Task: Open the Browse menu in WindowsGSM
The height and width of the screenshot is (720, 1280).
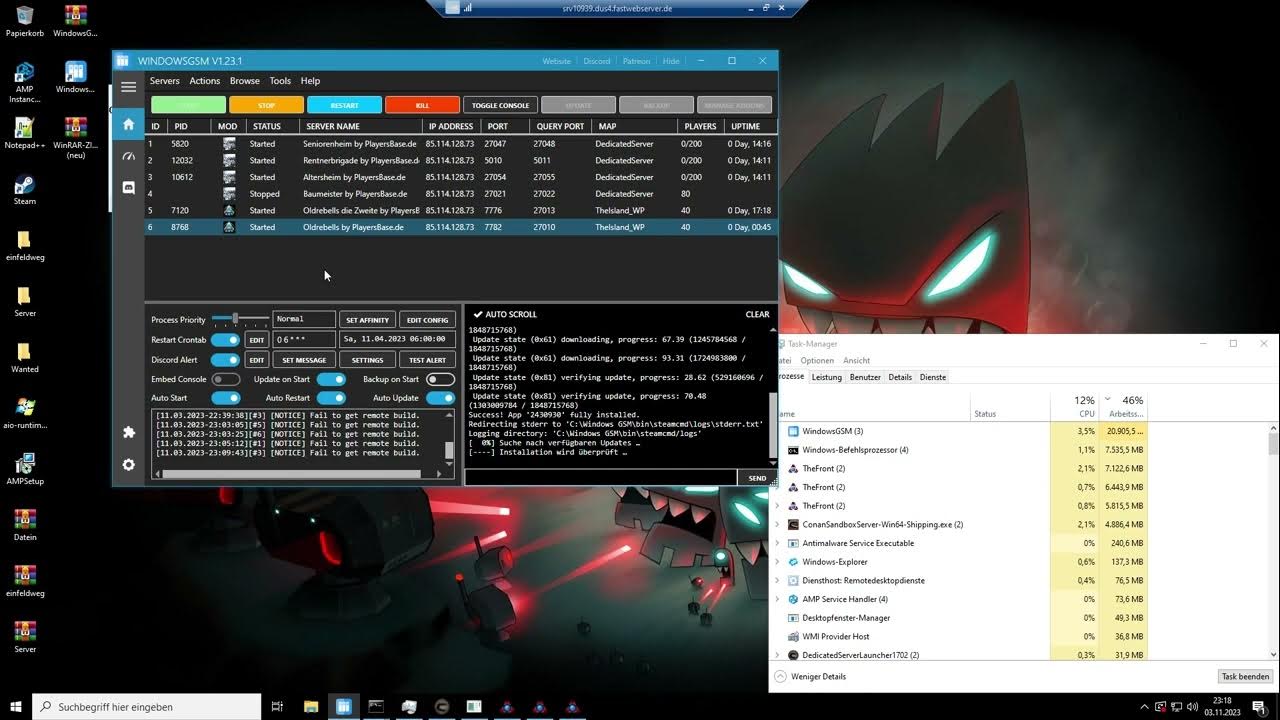Action: [245, 81]
